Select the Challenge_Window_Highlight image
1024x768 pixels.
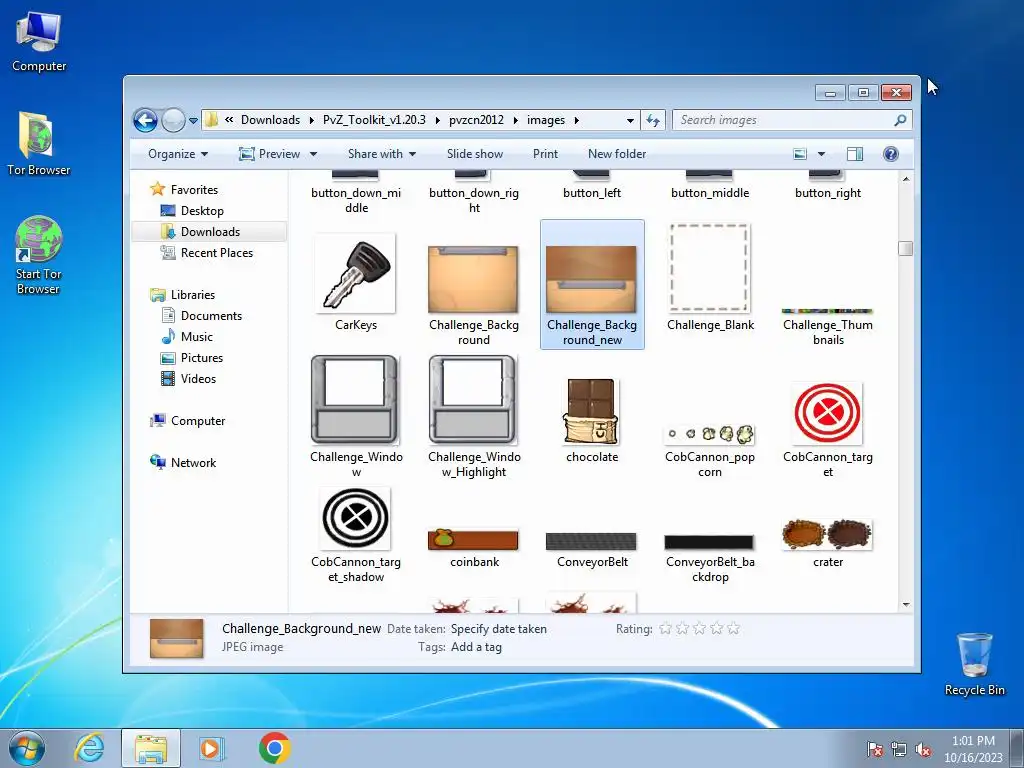point(473,415)
